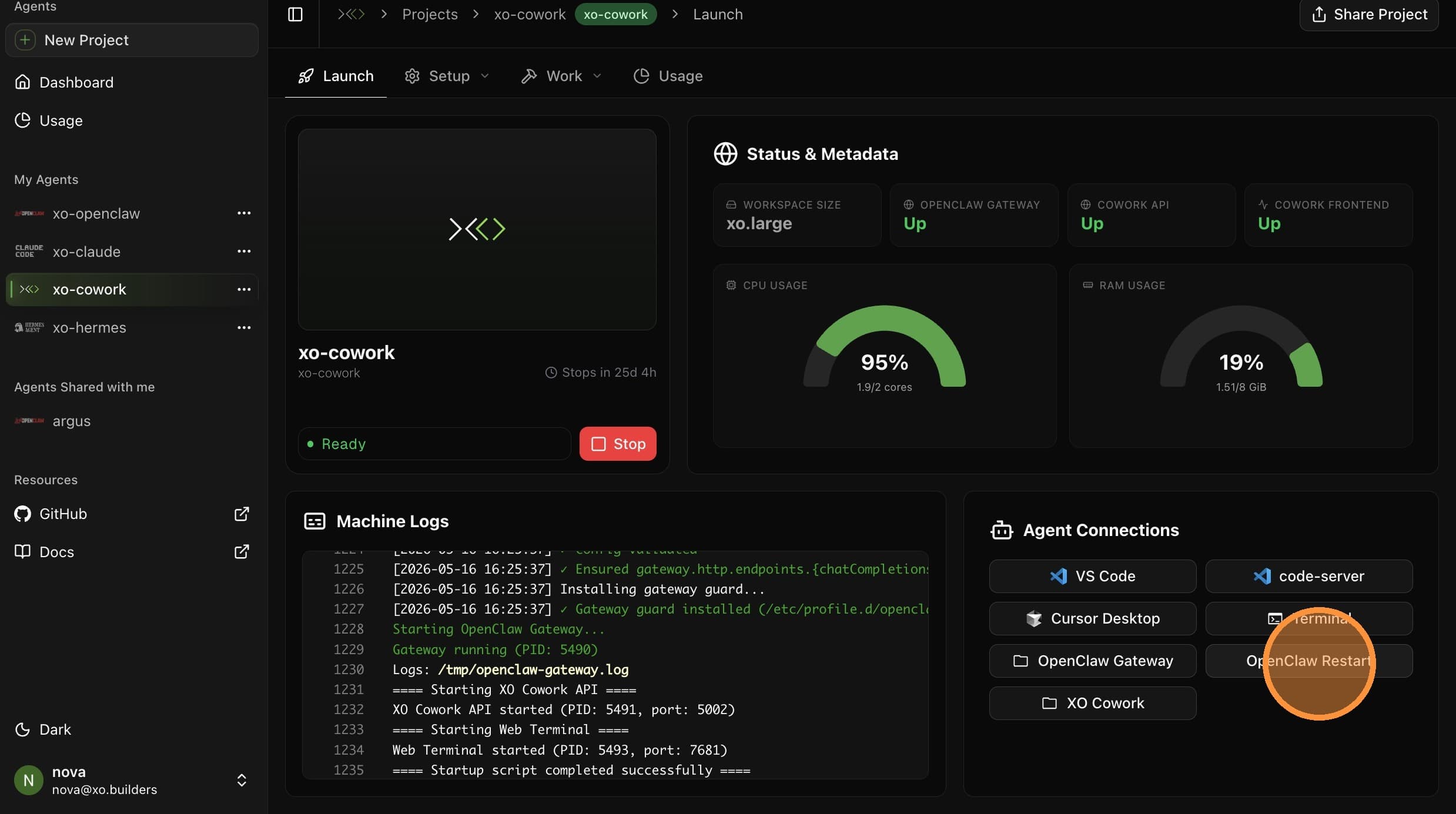The image size is (1456, 814).
Task: Open the Terminal connection
Action: (1309, 619)
